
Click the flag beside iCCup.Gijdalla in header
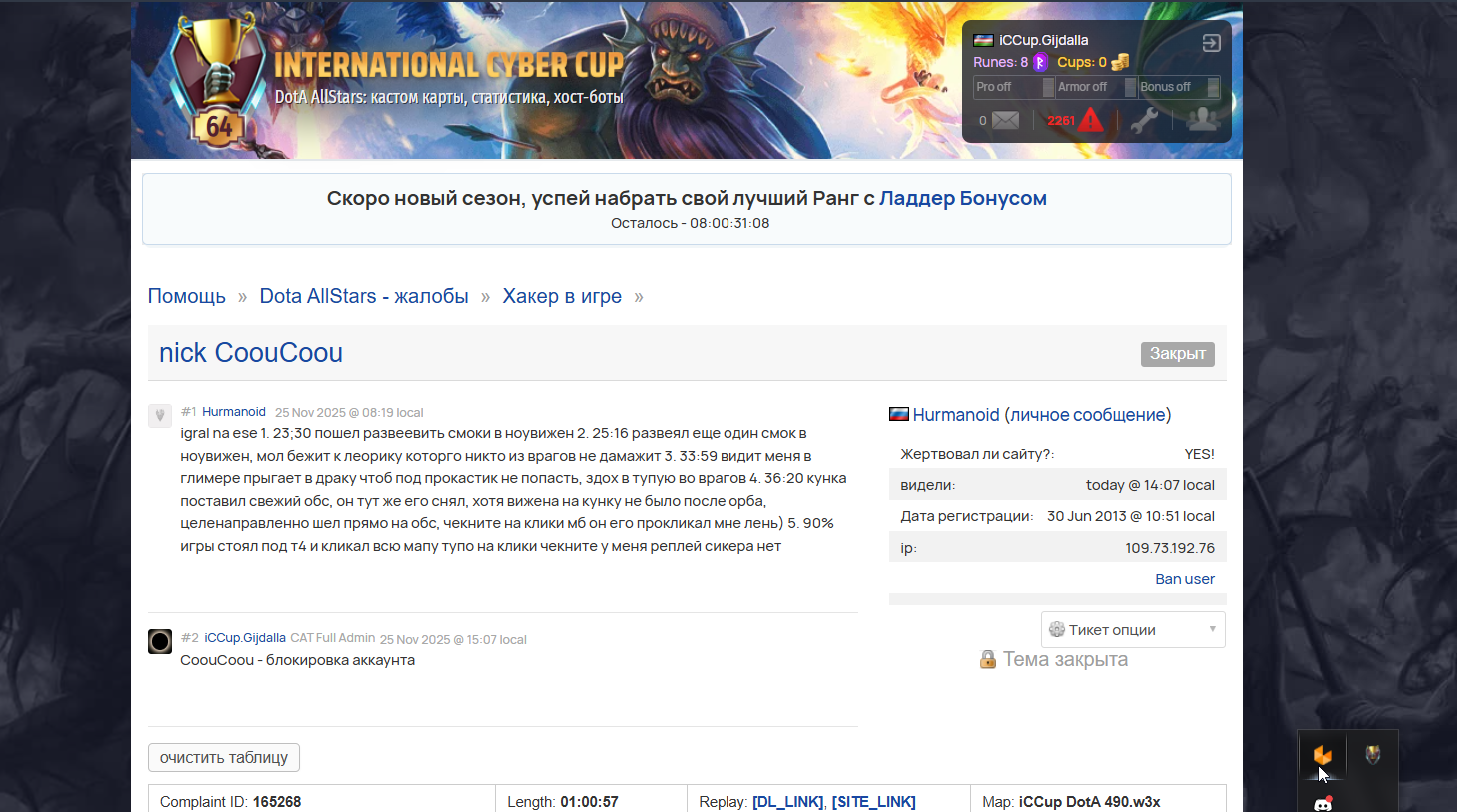pos(984,40)
